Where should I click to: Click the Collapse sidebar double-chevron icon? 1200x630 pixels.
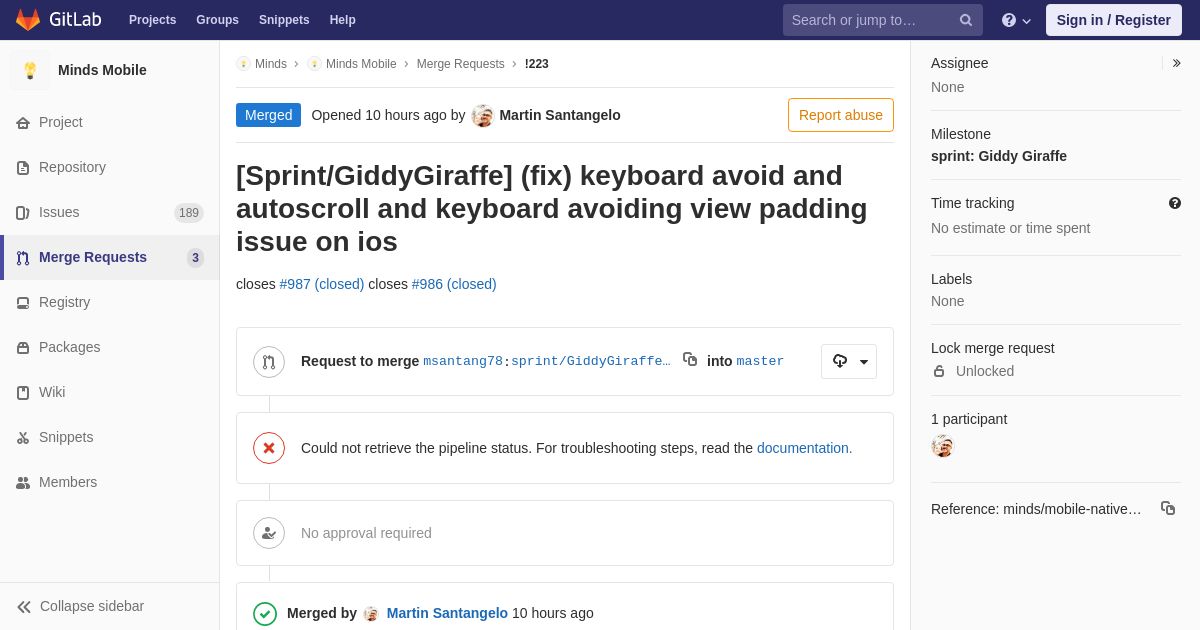(24, 607)
